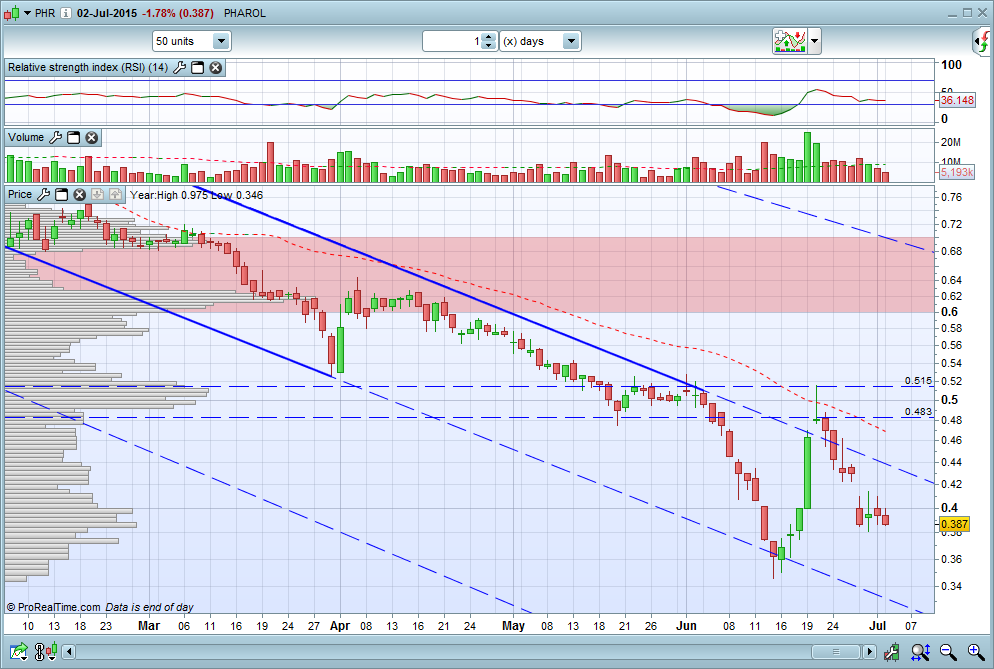The height and width of the screenshot is (669, 994).
Task: Open the linked charts candlestick icon
Action: [x=46, y=651]
